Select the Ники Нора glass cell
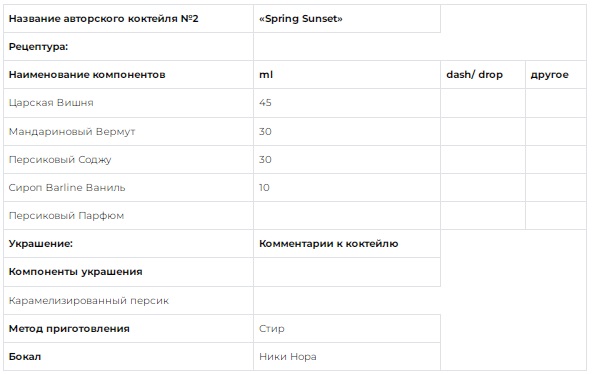 click(x=347, y=356)
